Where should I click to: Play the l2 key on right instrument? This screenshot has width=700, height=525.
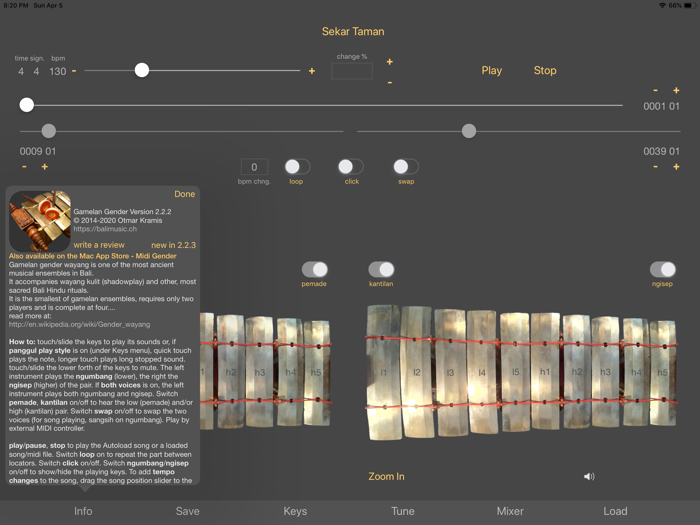point(417,372)
